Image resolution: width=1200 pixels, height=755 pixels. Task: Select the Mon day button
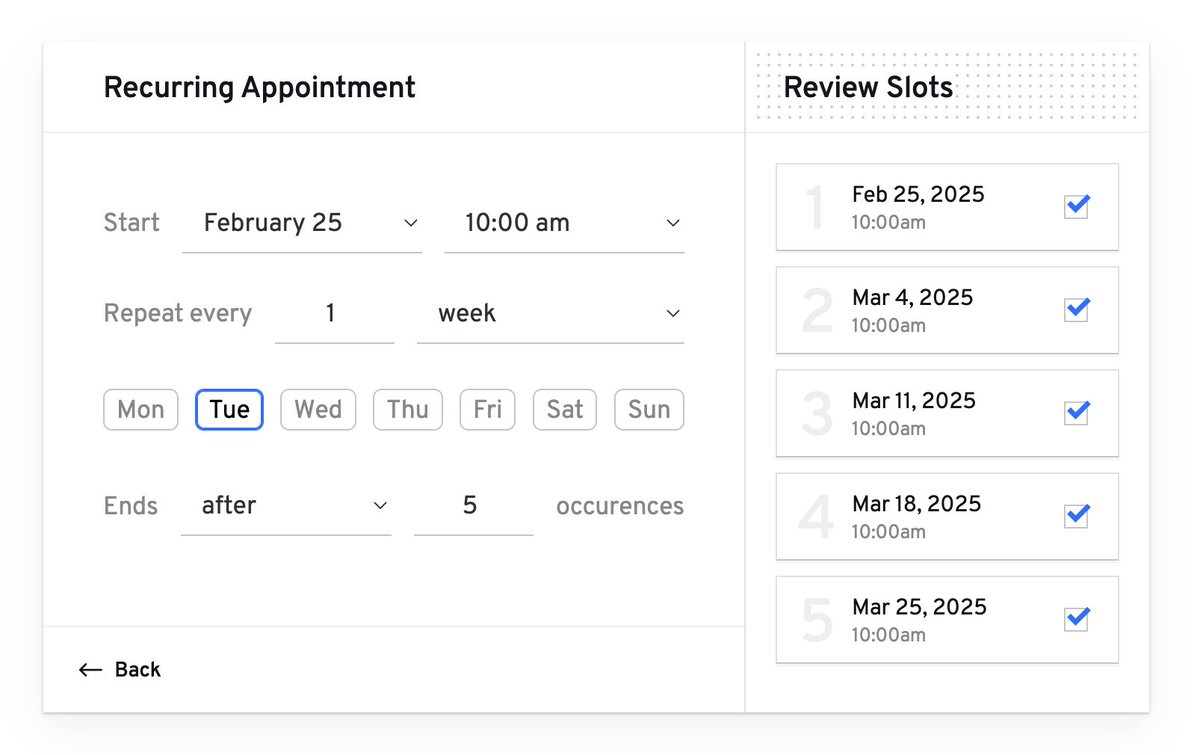(x=141, y=410)
